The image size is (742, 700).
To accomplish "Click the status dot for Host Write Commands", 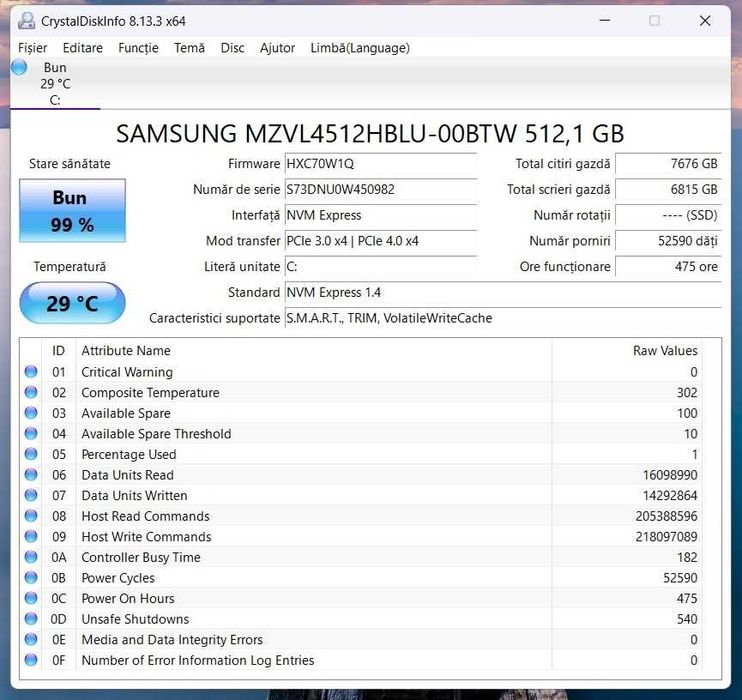I will click(x=31, y=536).
